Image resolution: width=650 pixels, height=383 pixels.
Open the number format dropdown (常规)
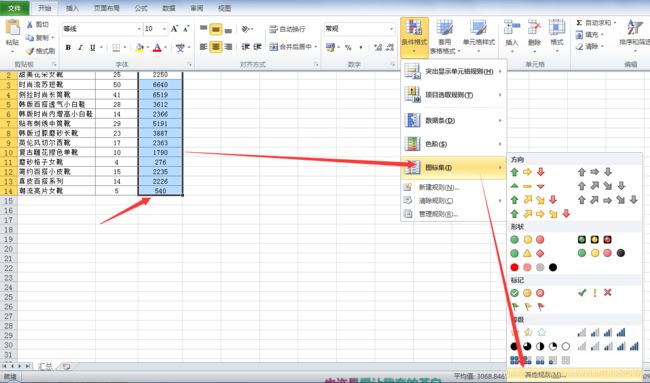391,29
